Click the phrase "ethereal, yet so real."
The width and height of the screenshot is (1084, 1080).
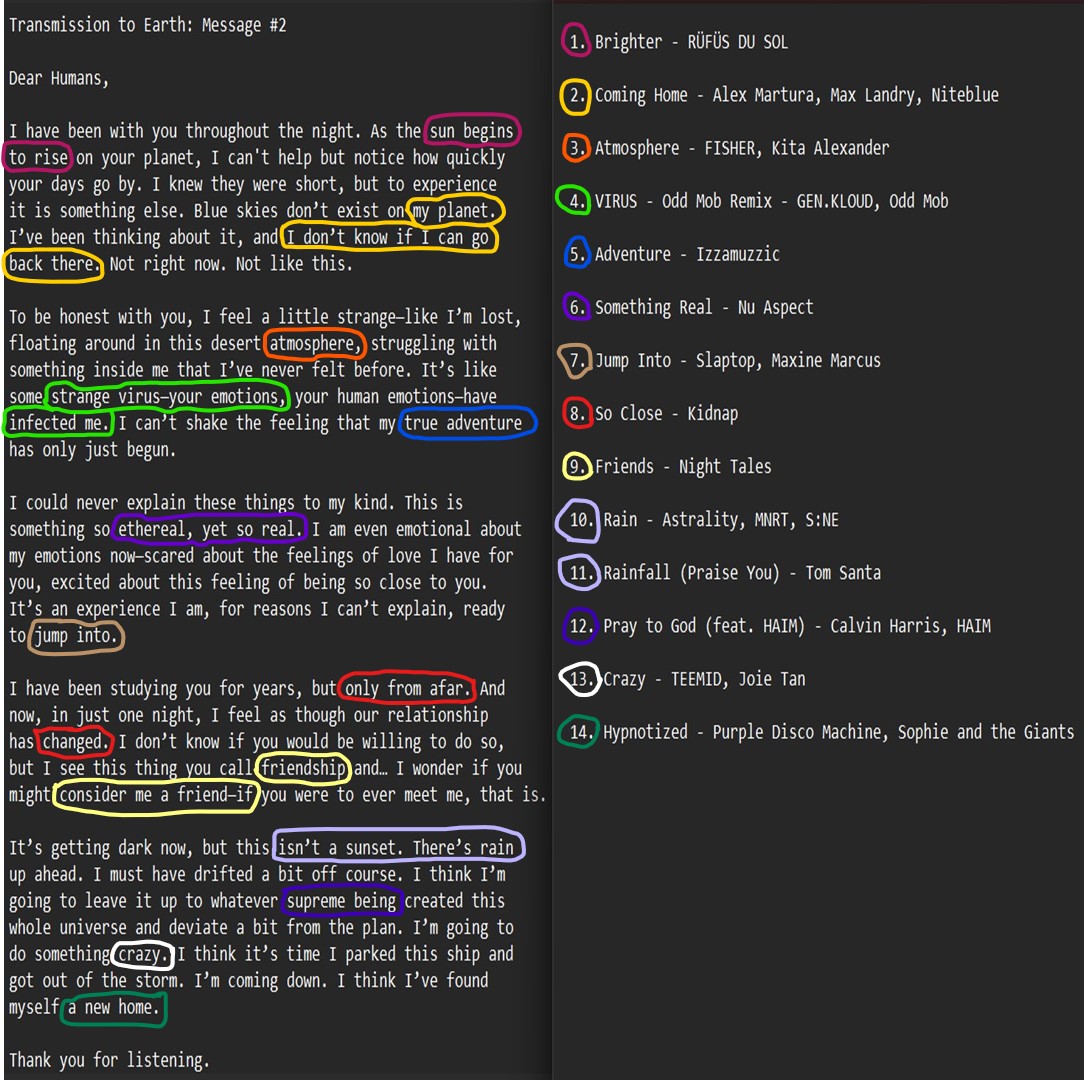210,530
